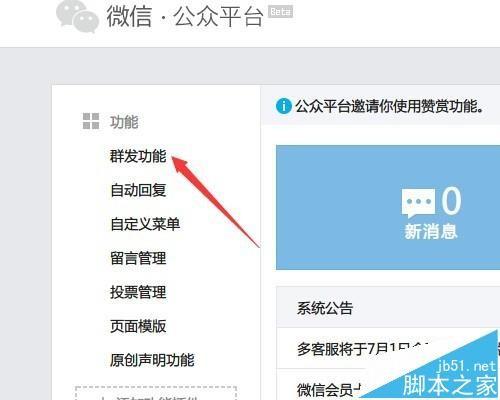
Task: Click the 功能 section heading
Action: pos(124,122)
